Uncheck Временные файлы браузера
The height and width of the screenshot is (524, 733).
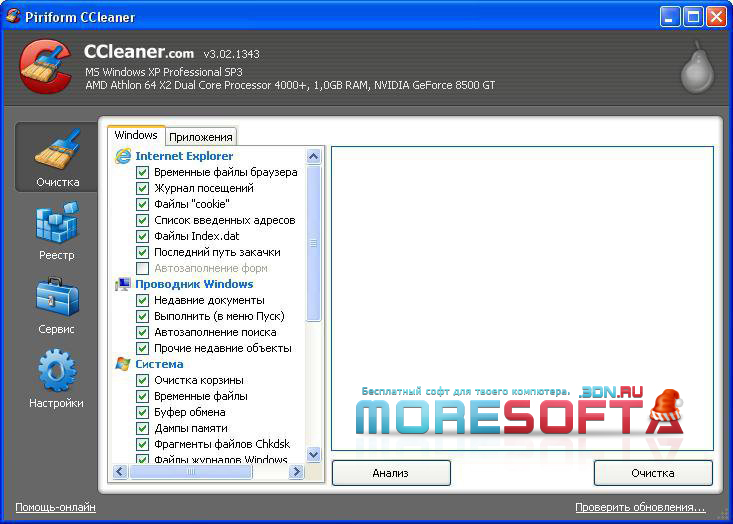(143, 172)
